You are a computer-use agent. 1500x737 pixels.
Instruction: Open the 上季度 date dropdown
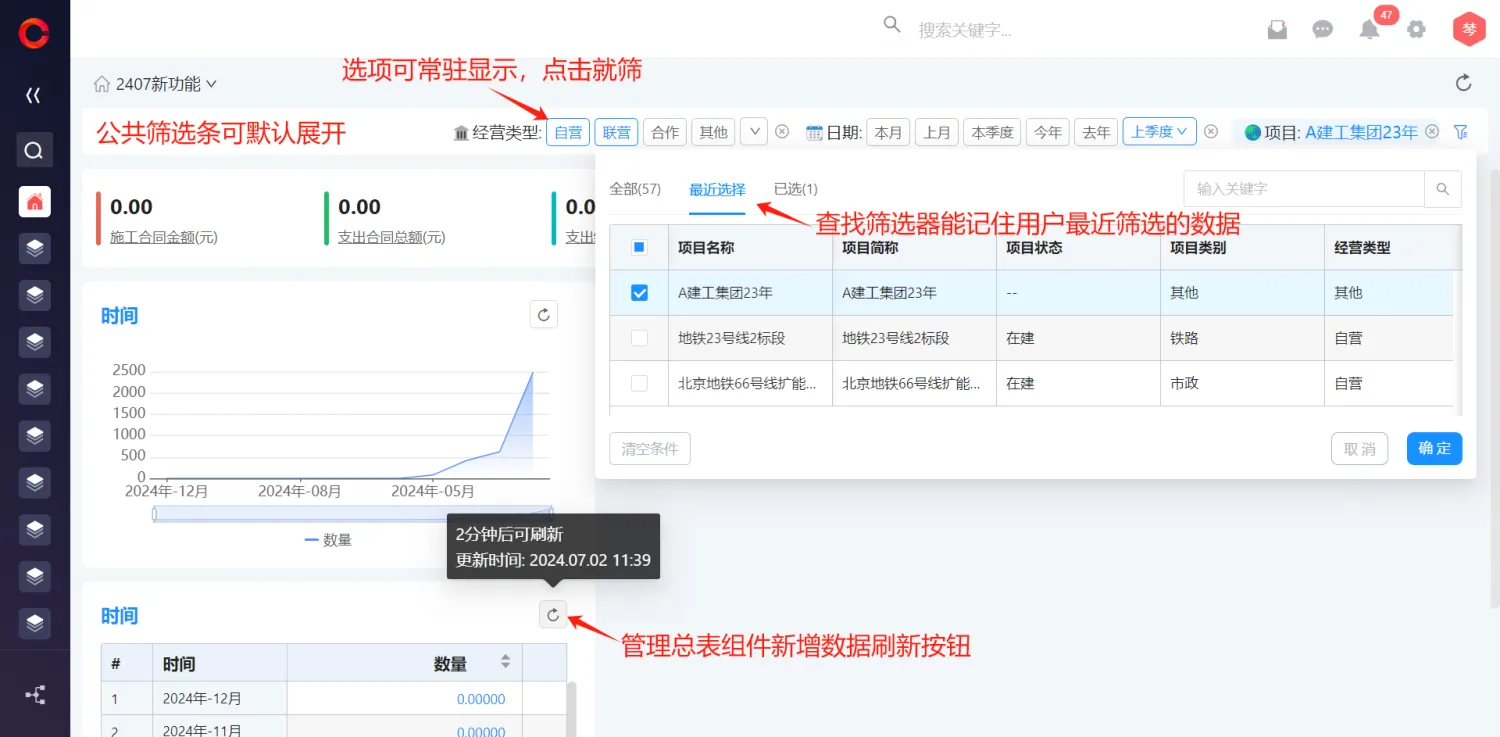[x=1159, y=132]
